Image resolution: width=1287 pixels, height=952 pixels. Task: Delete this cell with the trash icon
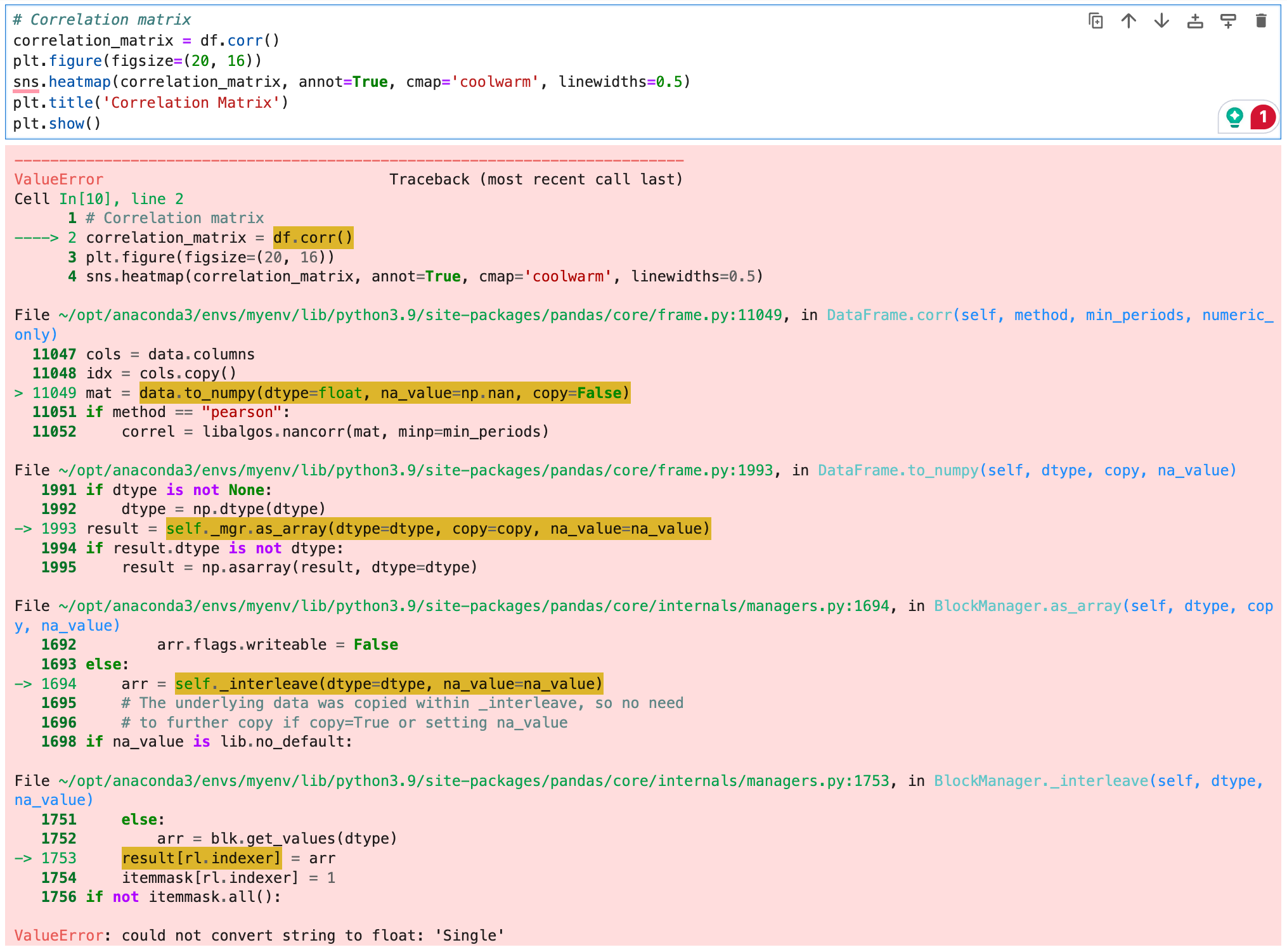click(1260, 21)
